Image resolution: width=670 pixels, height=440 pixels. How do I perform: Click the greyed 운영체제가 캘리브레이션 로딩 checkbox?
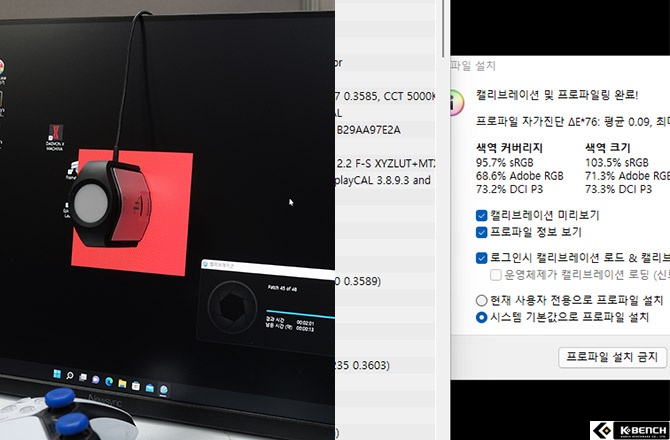(x=496, y=275)
